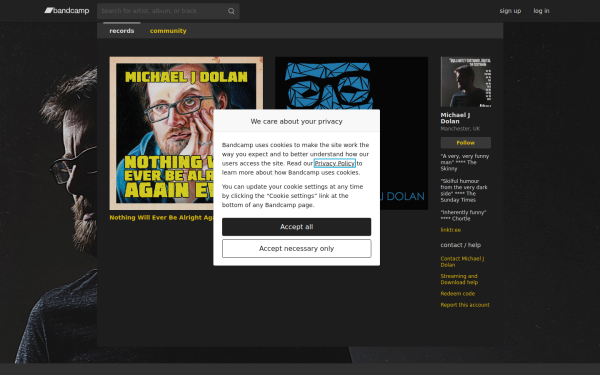Open the linktr.ee link
Screen dimensions: 600x375
tap(451, 230)
